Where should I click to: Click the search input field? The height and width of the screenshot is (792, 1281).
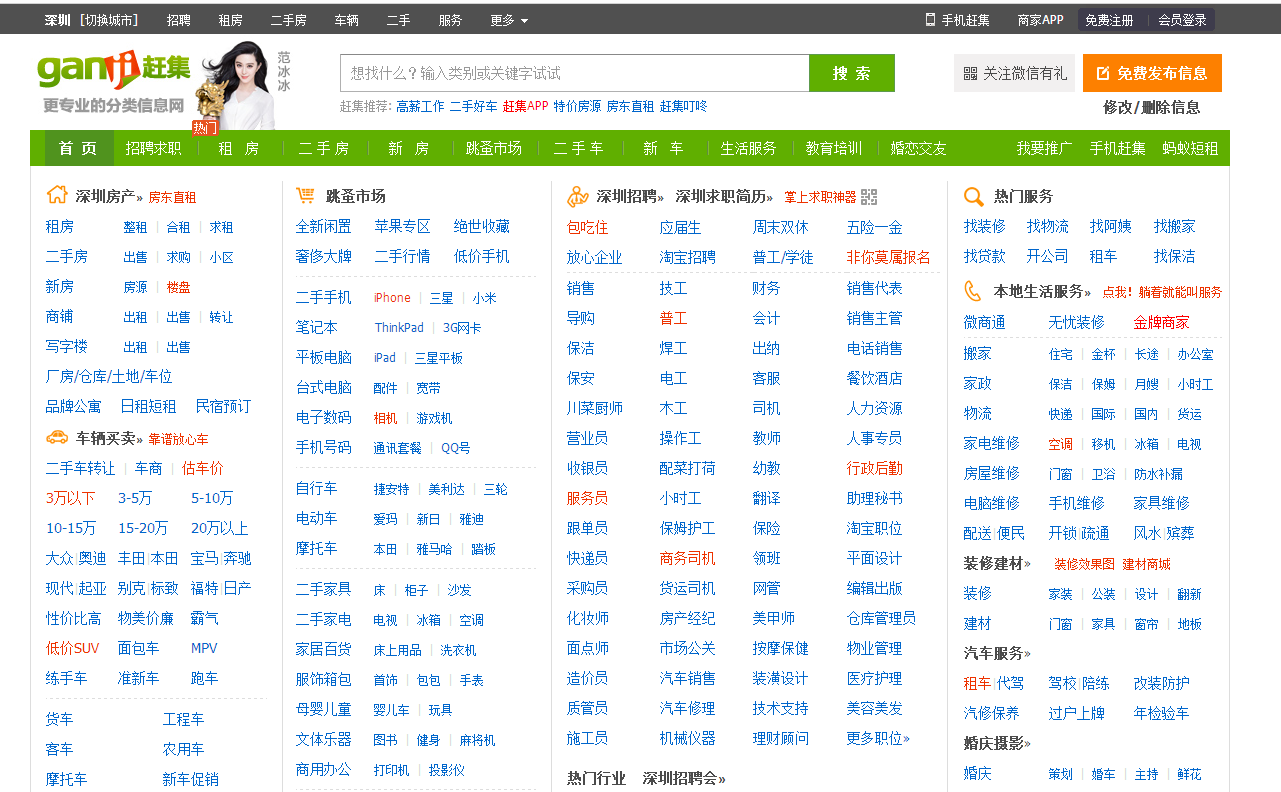(x=574, y=73)
